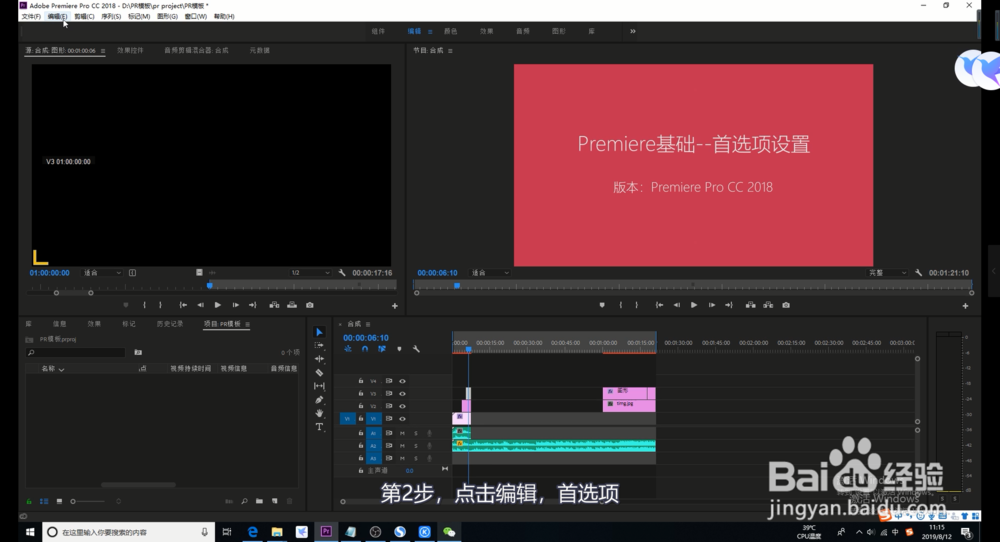Viewport: 1000px width, 542px height.
Task: Open the 序列(S) menu
Action: click(111, 17)
